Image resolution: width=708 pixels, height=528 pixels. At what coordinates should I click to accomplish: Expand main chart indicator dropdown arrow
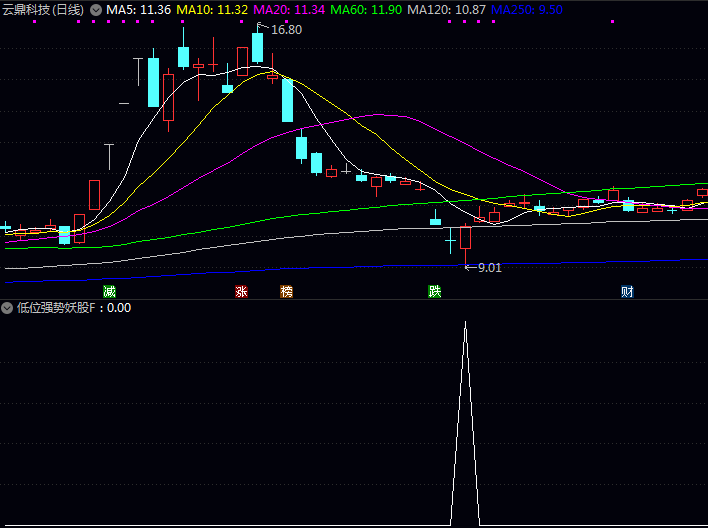(96, 10)
